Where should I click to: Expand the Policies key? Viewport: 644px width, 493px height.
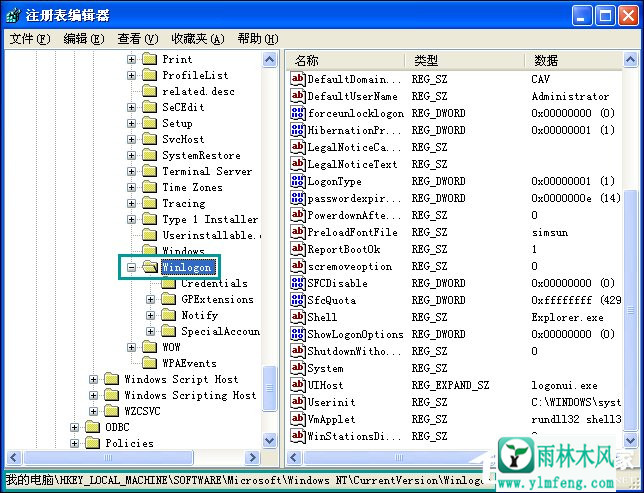tap(74, 444)
